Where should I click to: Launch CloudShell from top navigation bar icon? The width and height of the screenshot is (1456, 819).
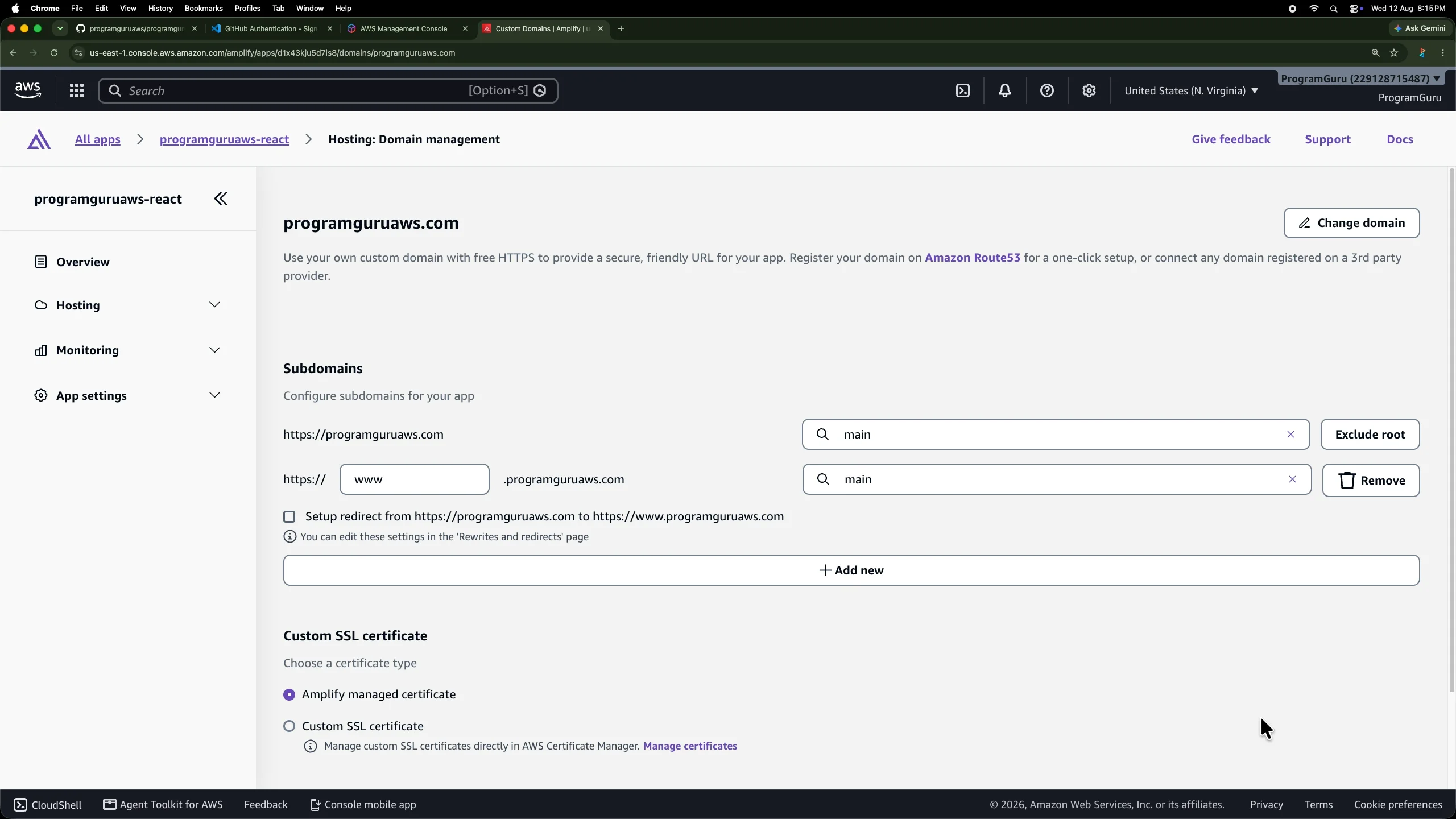[963, 90]
